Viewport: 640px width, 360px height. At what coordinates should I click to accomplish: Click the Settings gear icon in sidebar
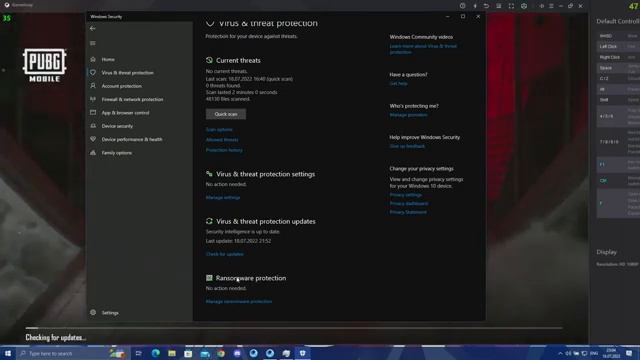click(93, 313)
